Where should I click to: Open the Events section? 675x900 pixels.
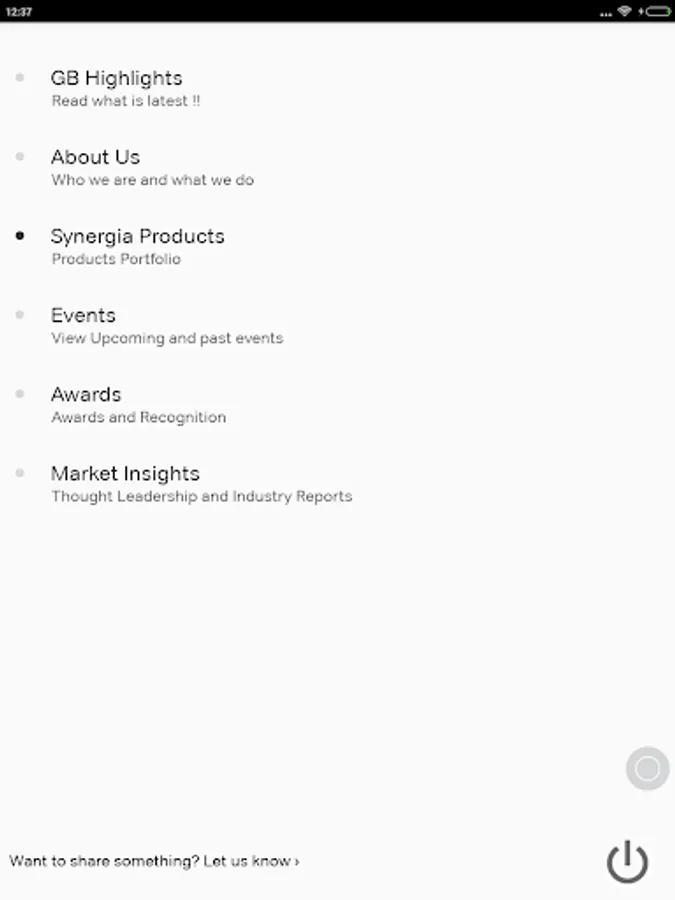[x=83, y=315]
